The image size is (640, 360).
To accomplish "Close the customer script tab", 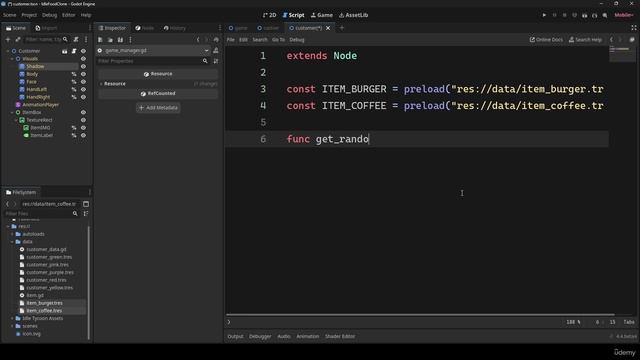I will pyautogui.click(x=328, y=28).
